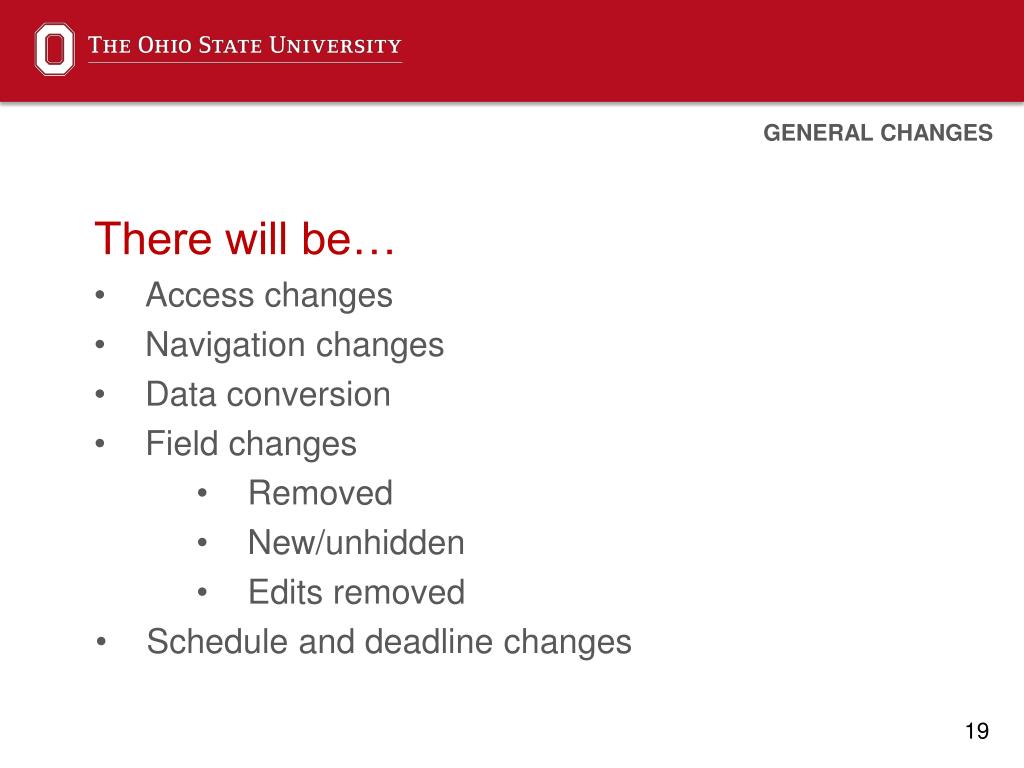Select the 'Removed' sub-bullet text
Screen dimensions: 1024x768
(321, 493)
